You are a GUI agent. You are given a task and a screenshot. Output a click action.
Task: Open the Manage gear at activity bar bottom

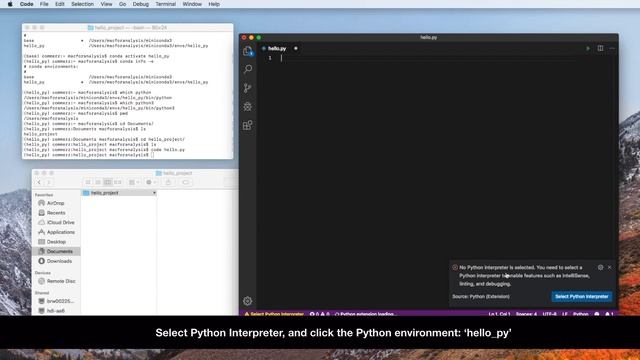248,301
